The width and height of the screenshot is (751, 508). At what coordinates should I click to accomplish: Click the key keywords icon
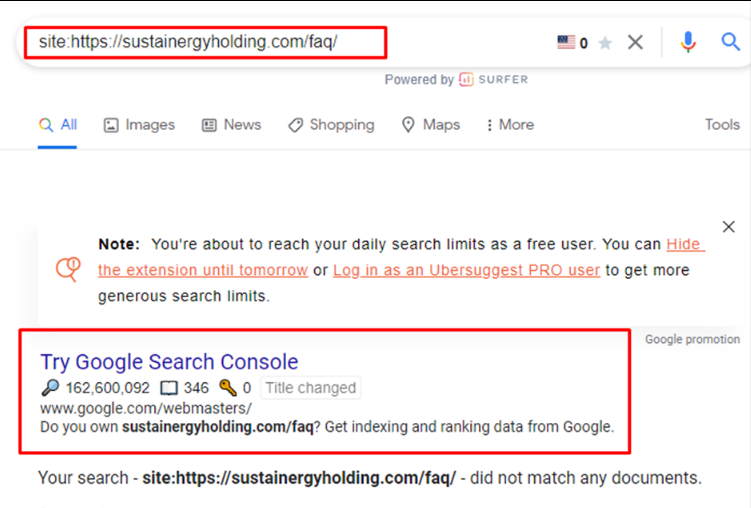[228, 387]
